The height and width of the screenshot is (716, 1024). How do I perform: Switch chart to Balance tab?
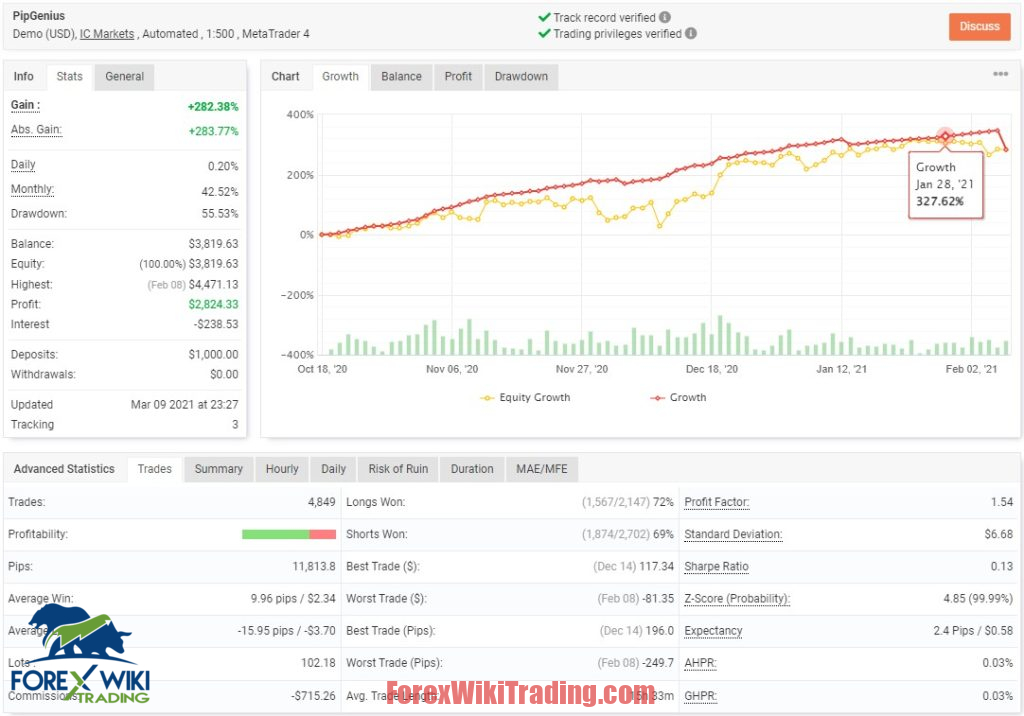401,76
